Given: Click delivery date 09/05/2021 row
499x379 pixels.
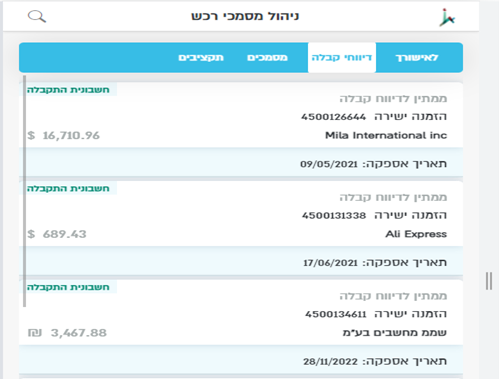Looking at the screenshot, I should coord(241,162).
